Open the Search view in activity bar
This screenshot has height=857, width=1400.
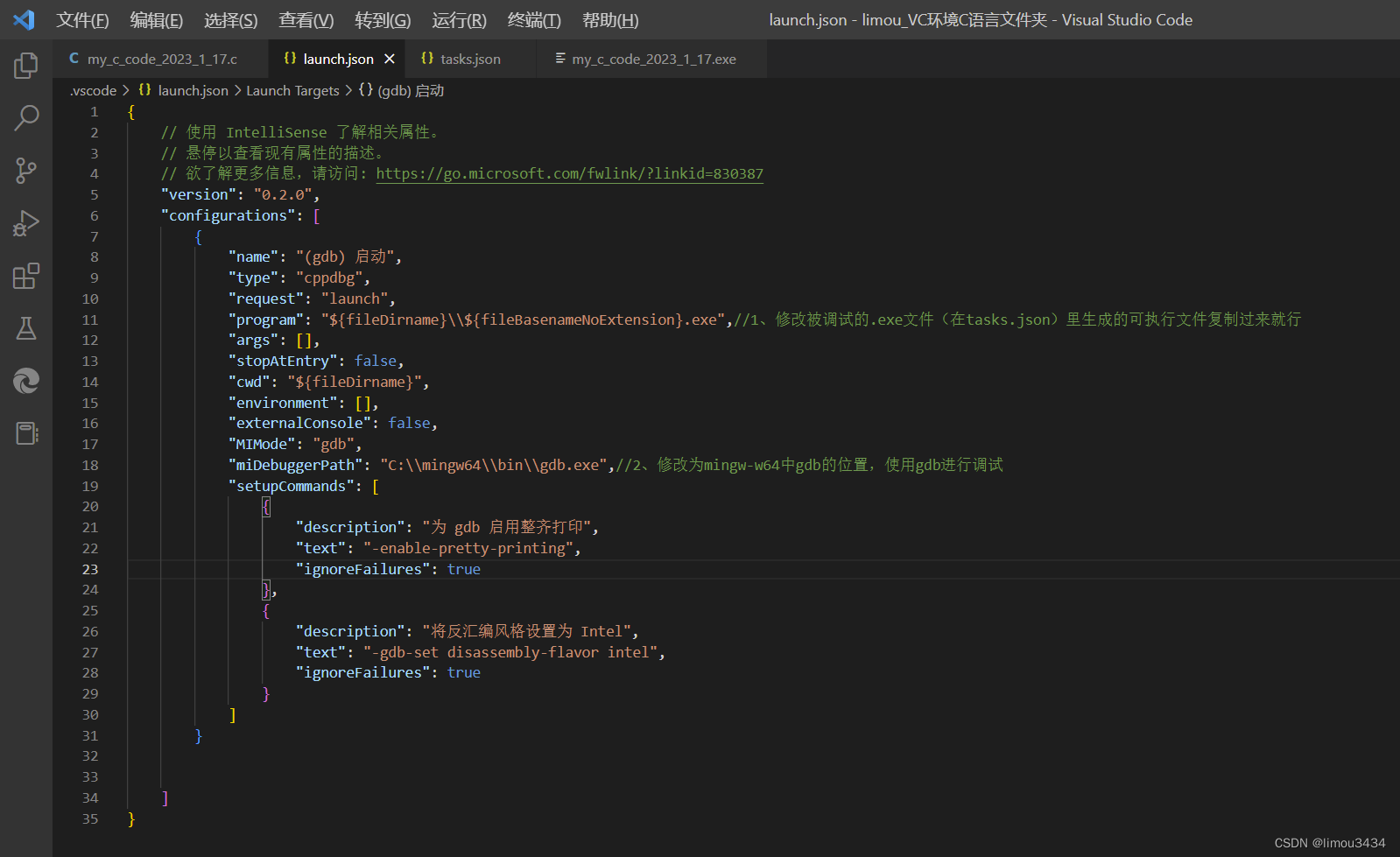click(26, 117)
